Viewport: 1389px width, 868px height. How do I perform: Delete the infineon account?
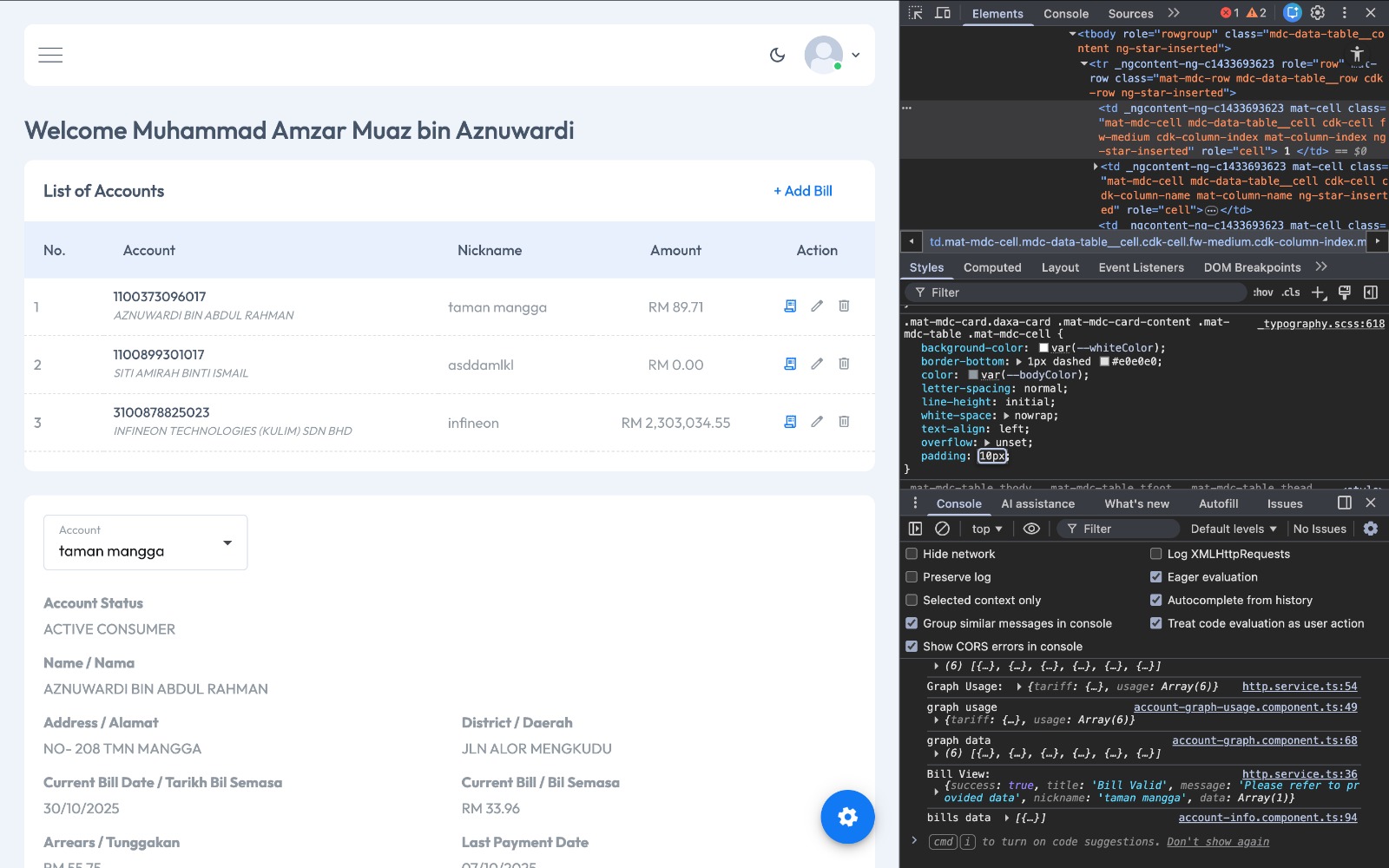click(844, 422)
